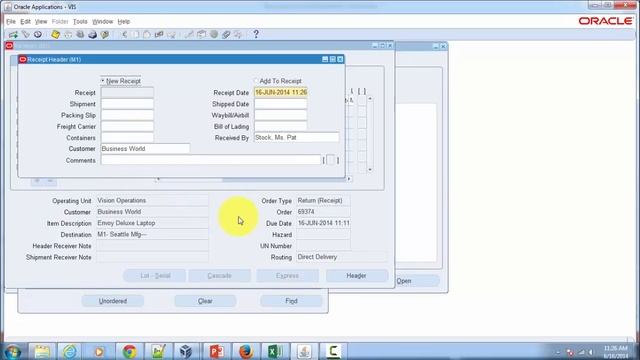Click the Folder Tools toolbar icon
The height and width of the screenshot is (360, 640).
(x=238, y=35)
